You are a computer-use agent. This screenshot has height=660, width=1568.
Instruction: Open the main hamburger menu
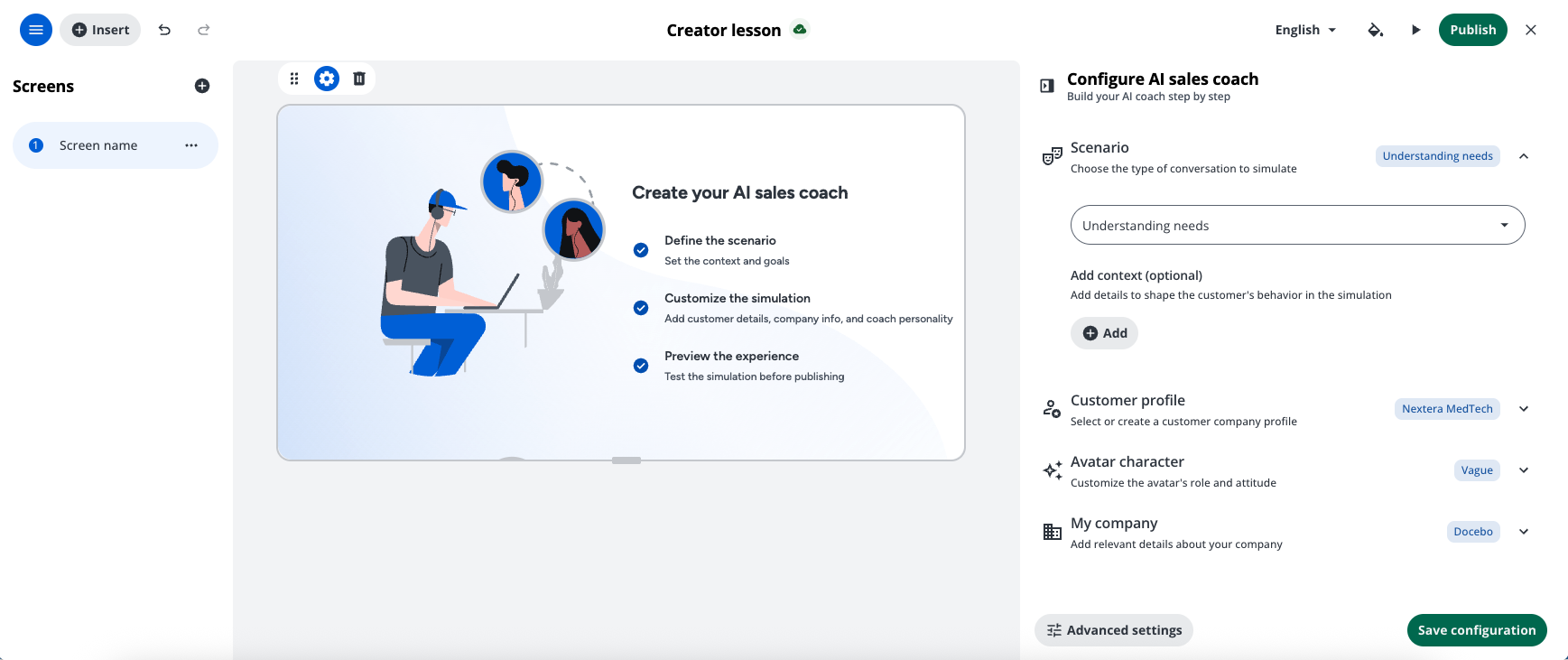click(36, 30)
